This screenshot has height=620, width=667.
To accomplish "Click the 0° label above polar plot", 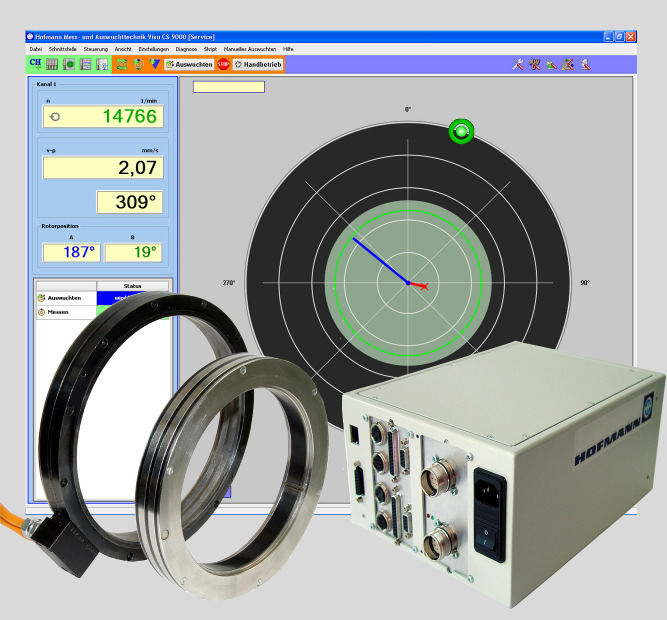I will [x=408, y=110].
